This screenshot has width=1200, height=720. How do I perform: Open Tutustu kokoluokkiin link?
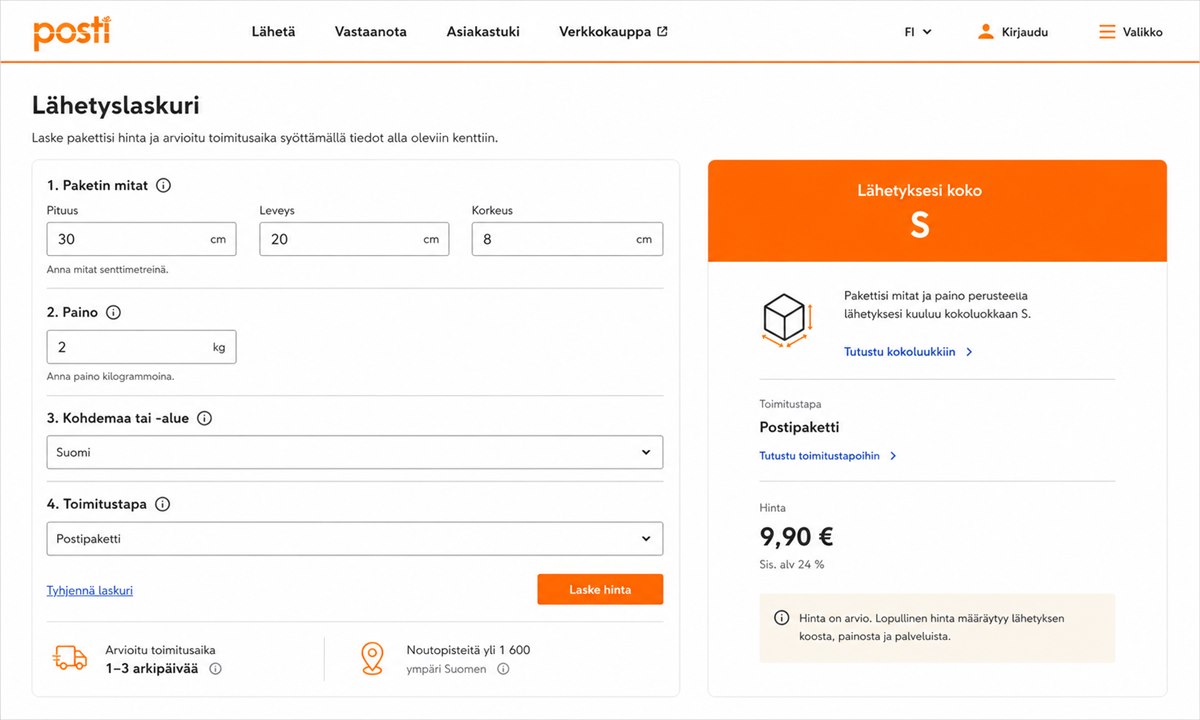(x=908, y=352)
